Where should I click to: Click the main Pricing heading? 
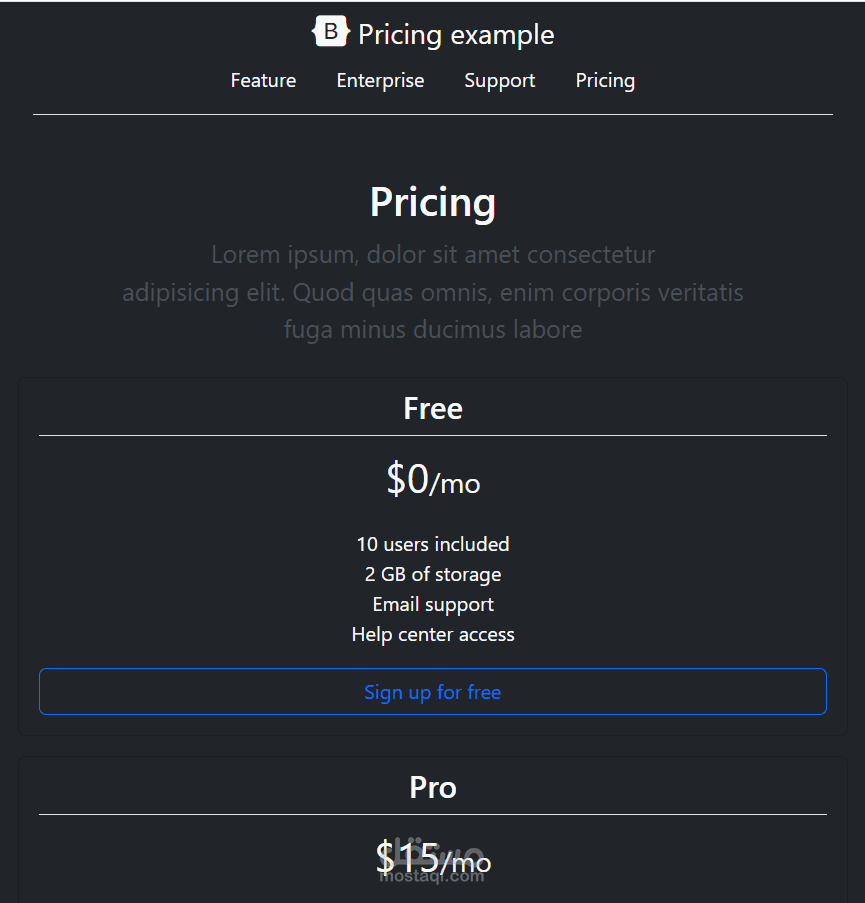[432, 202]
